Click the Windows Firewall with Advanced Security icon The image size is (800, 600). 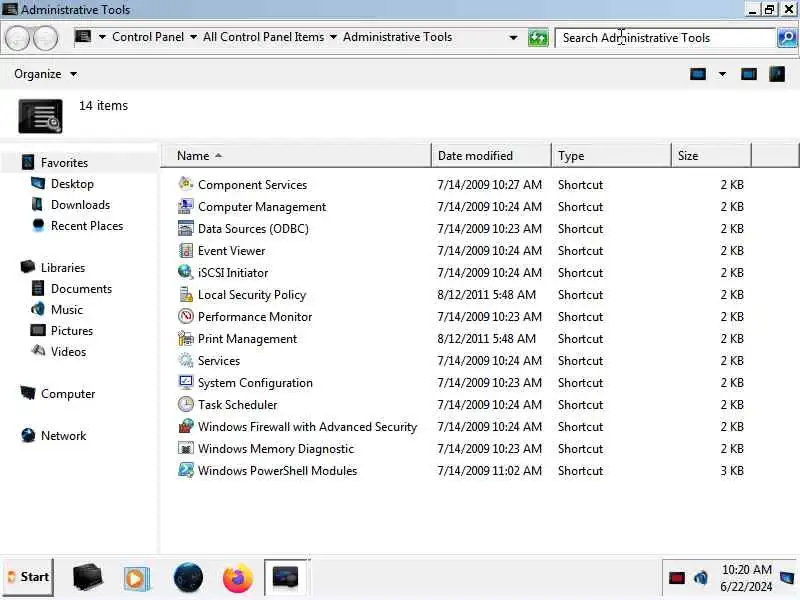point(186,426)
